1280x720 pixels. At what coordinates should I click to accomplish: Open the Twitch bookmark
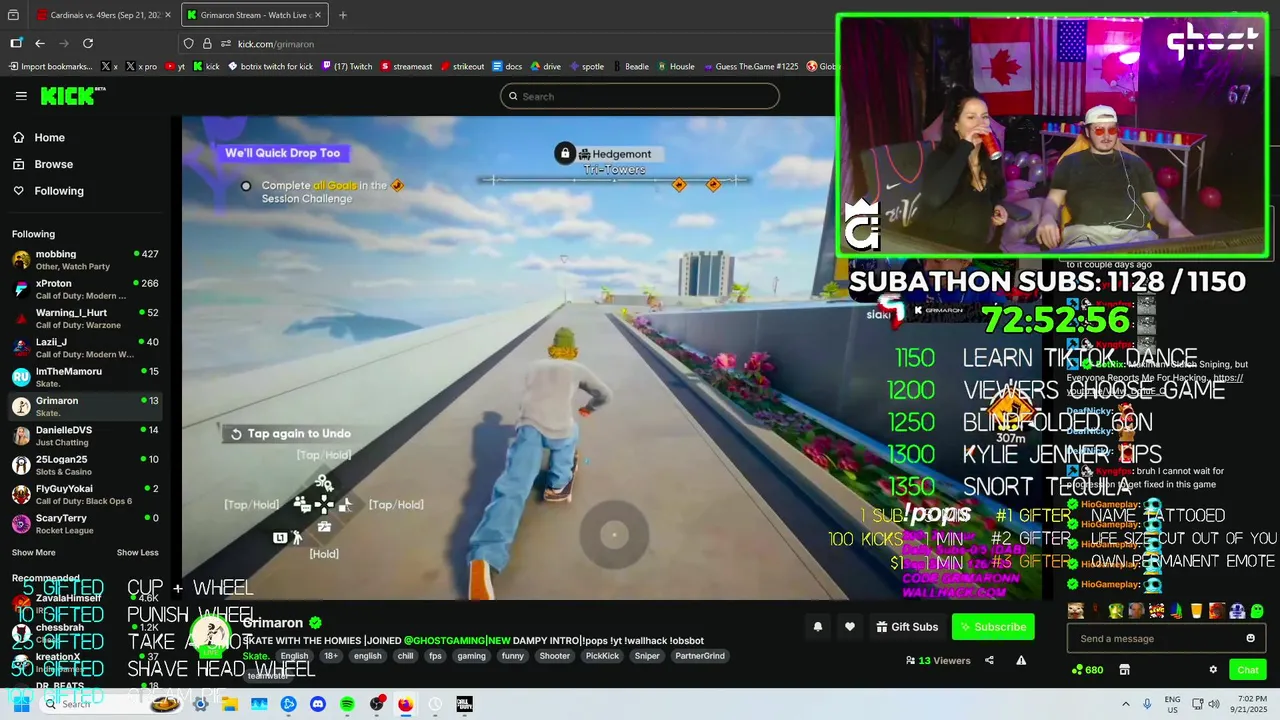click(x=347, y=67)
